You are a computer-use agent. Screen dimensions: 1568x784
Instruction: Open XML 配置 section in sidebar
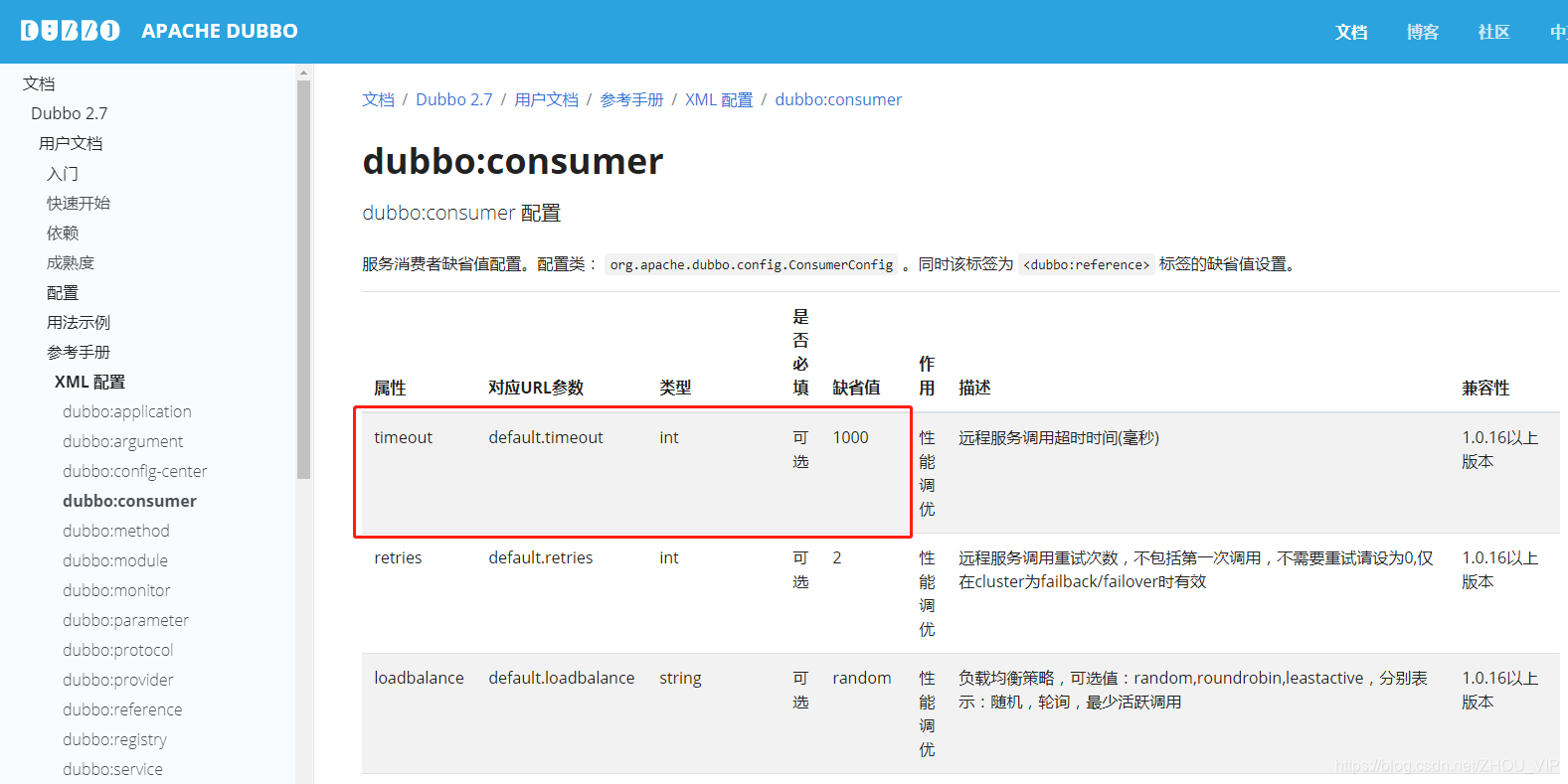point(89,382)
